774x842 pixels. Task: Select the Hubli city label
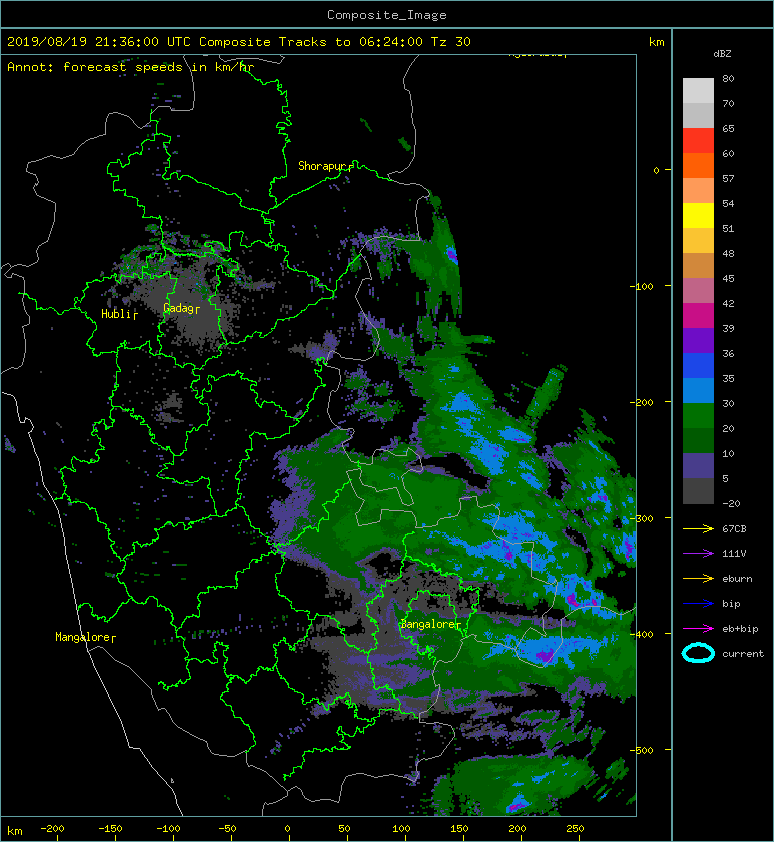point(116,314)
